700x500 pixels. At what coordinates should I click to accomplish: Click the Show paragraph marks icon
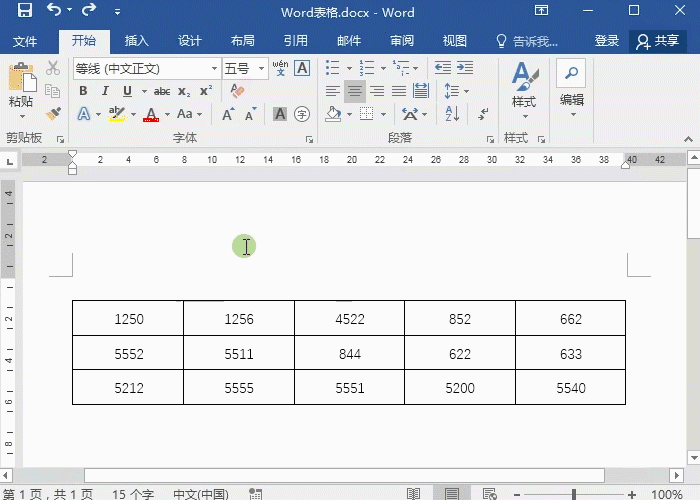[483, 114]
